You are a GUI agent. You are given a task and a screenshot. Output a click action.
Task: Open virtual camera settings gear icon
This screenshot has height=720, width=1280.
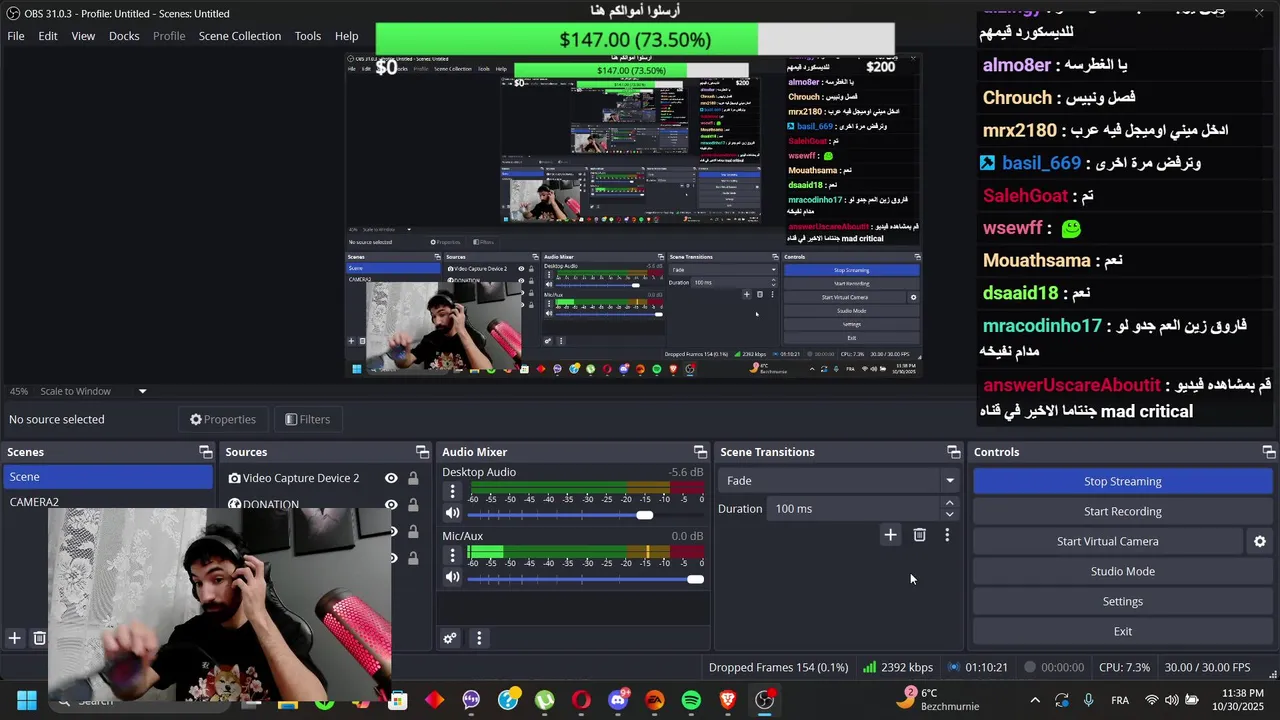pyautogui.click(x=1260, y=541)
